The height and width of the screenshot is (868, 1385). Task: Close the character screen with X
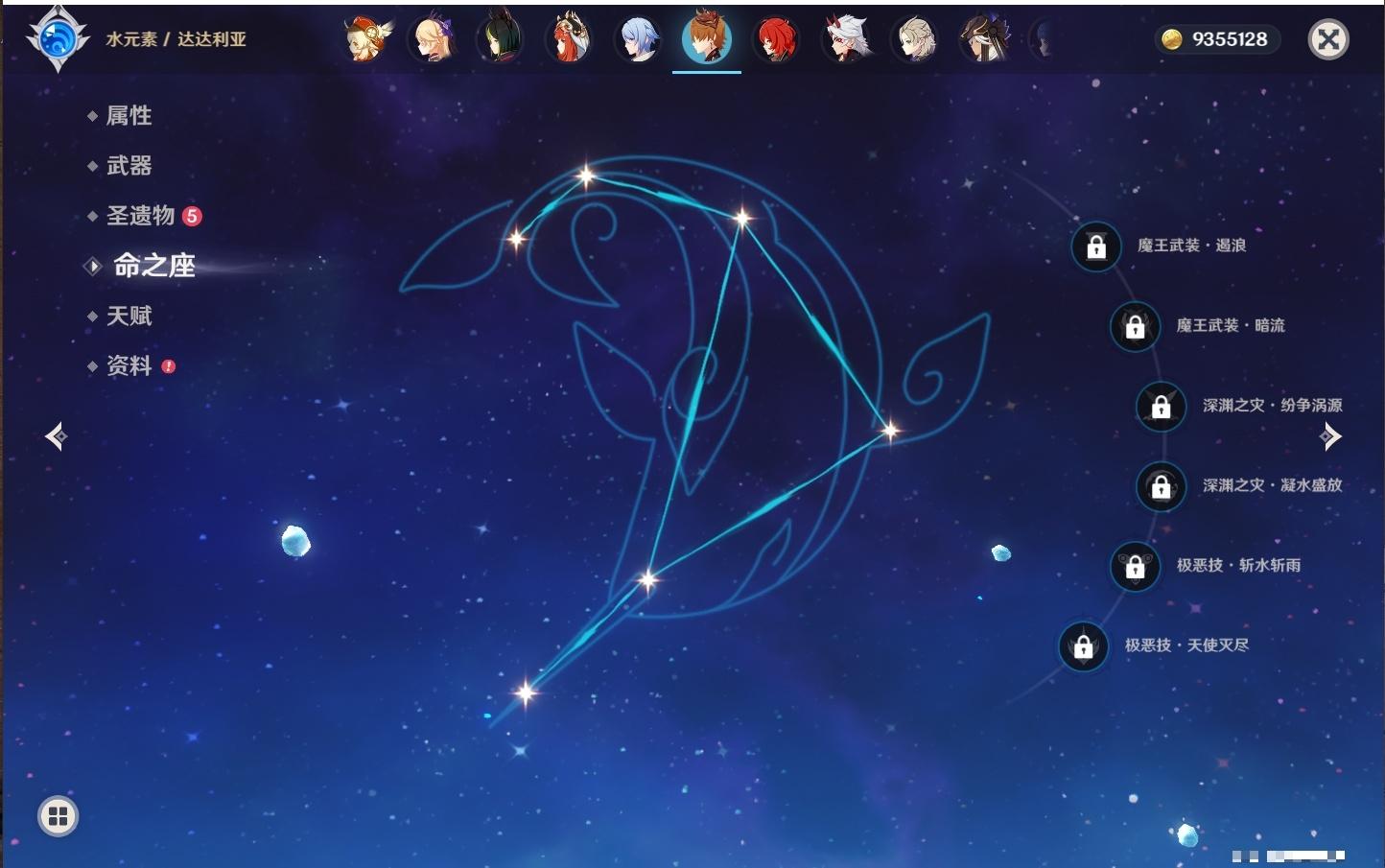tap(1328, 39)
